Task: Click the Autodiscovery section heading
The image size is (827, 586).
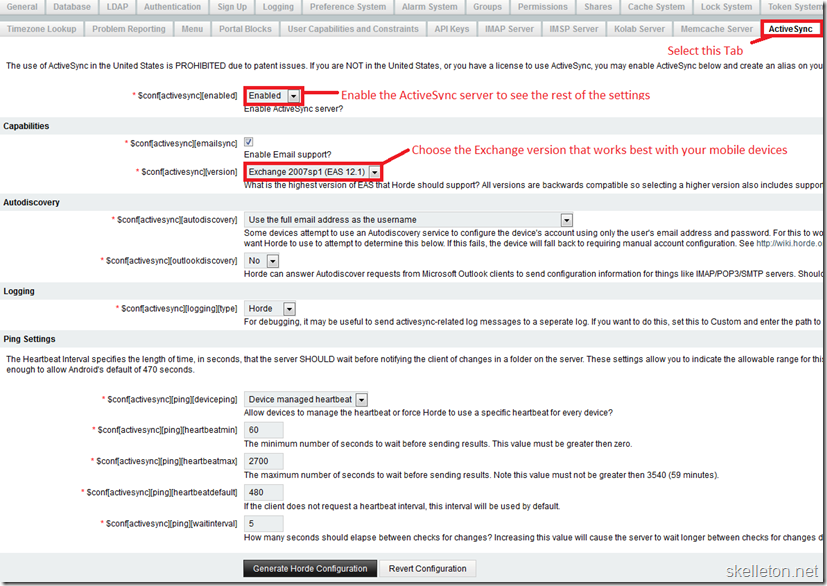Action: 32,202
